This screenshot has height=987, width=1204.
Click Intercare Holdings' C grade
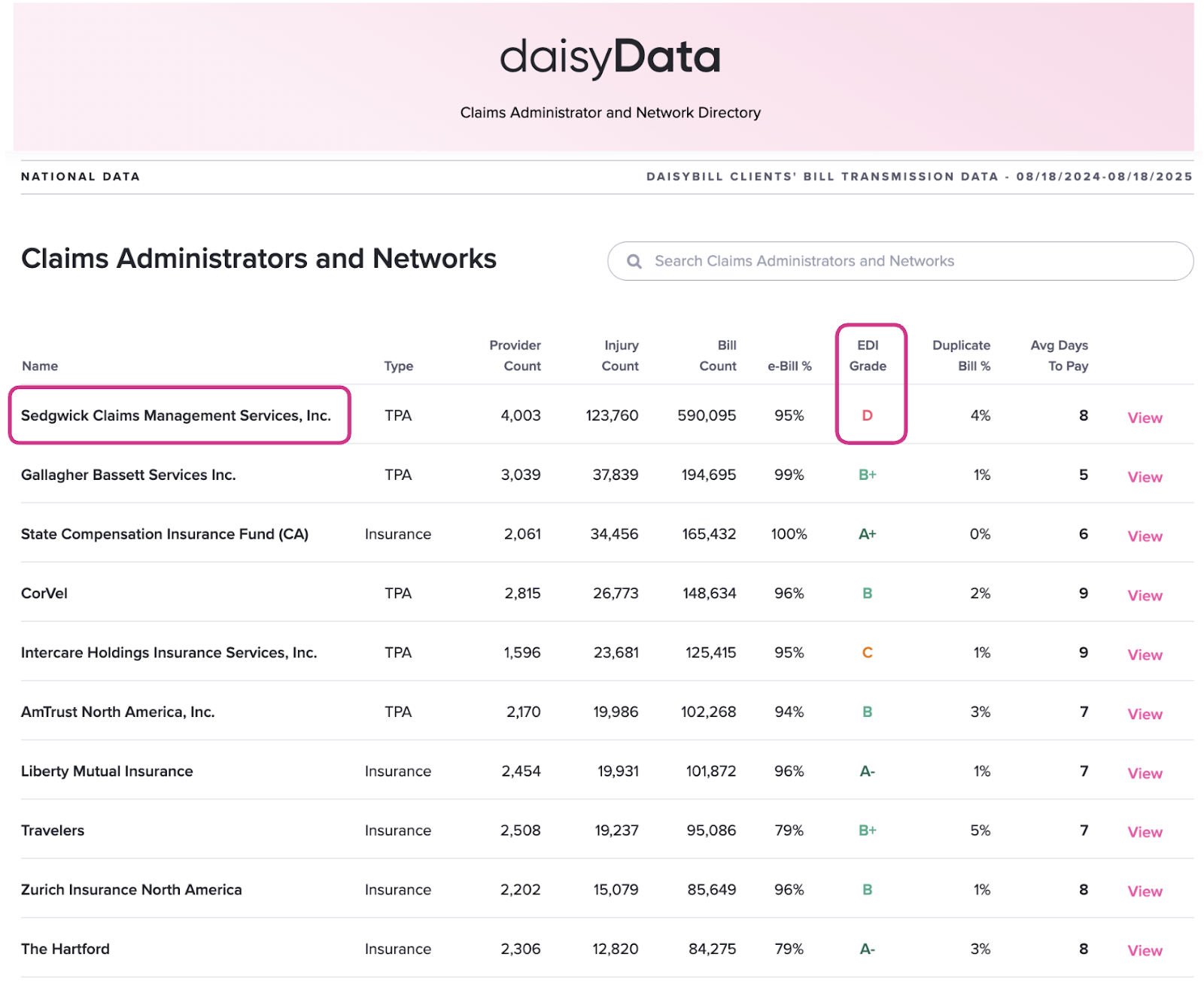pos(867,653)
